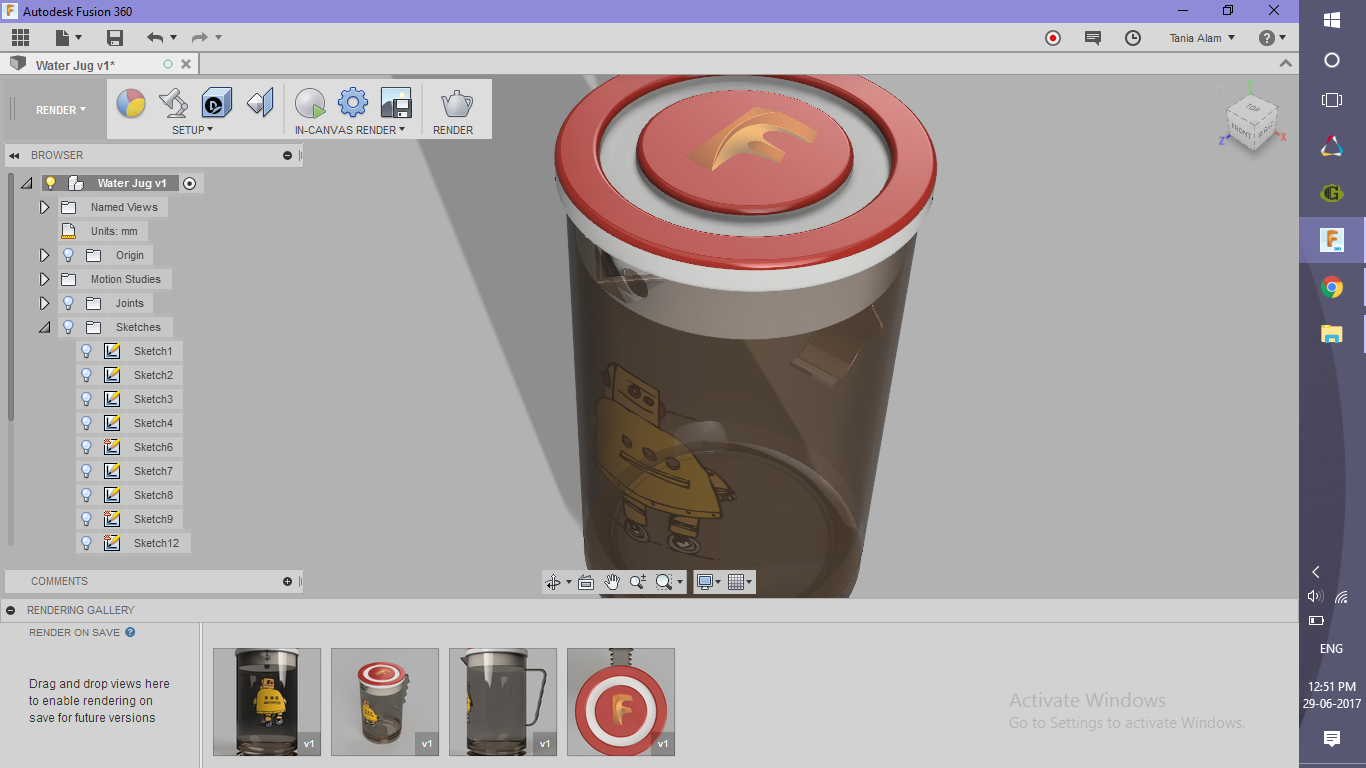The height and width of the screenshot is (768, 1366).
Task: Click Render on Save help icon
Action: point(130,632)
